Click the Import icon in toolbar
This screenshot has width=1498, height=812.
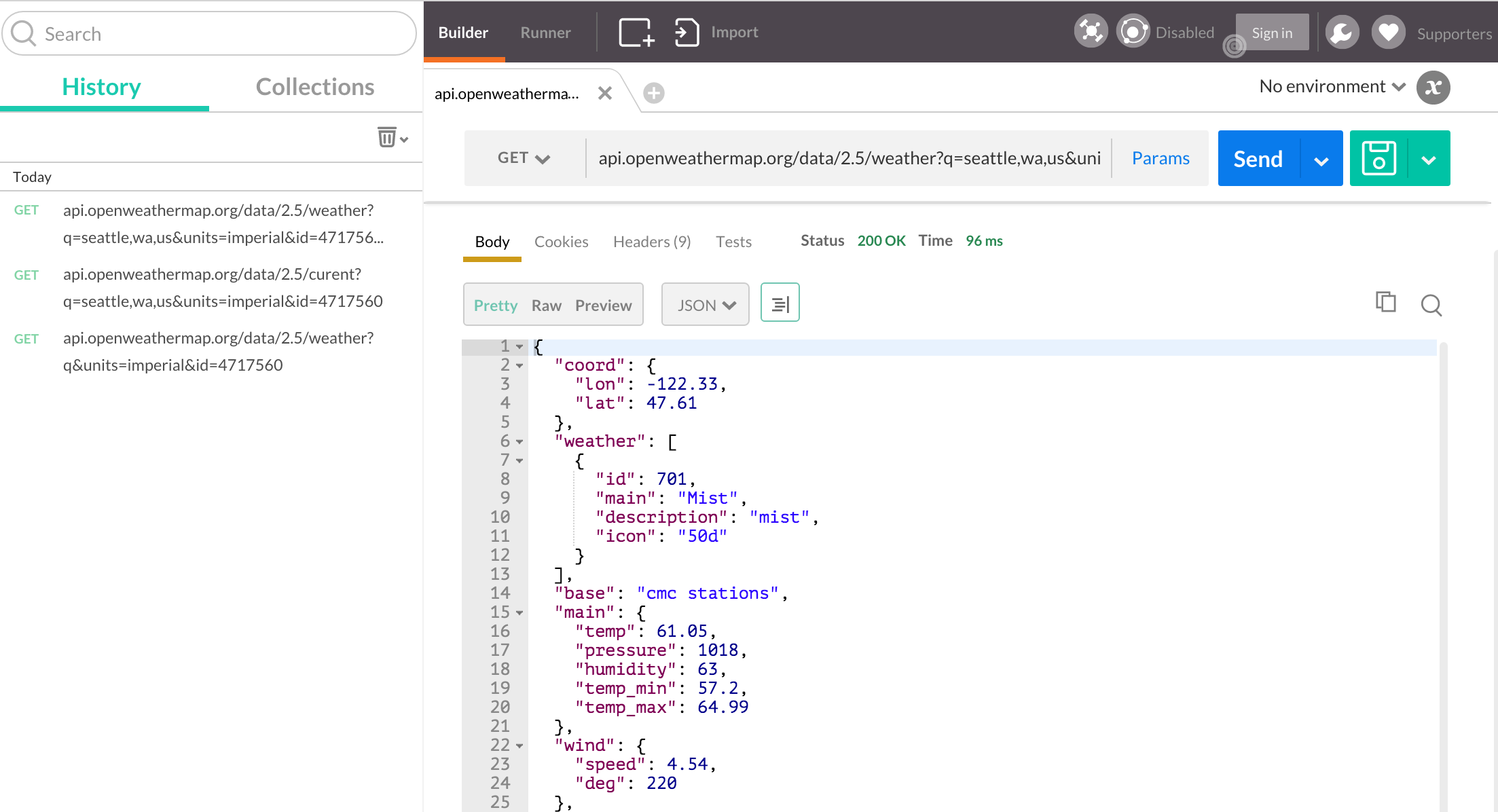coord(687,33)
